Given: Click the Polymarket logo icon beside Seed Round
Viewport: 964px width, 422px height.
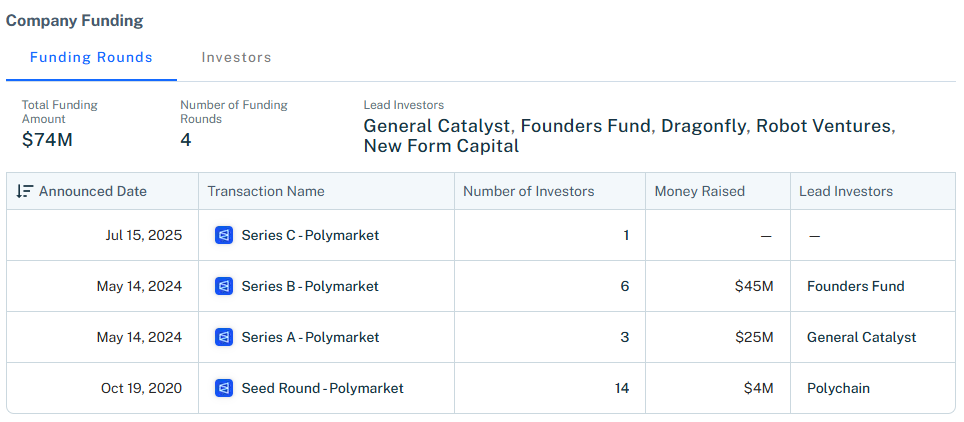Looking at the screenshot, I should coord(224,388).
